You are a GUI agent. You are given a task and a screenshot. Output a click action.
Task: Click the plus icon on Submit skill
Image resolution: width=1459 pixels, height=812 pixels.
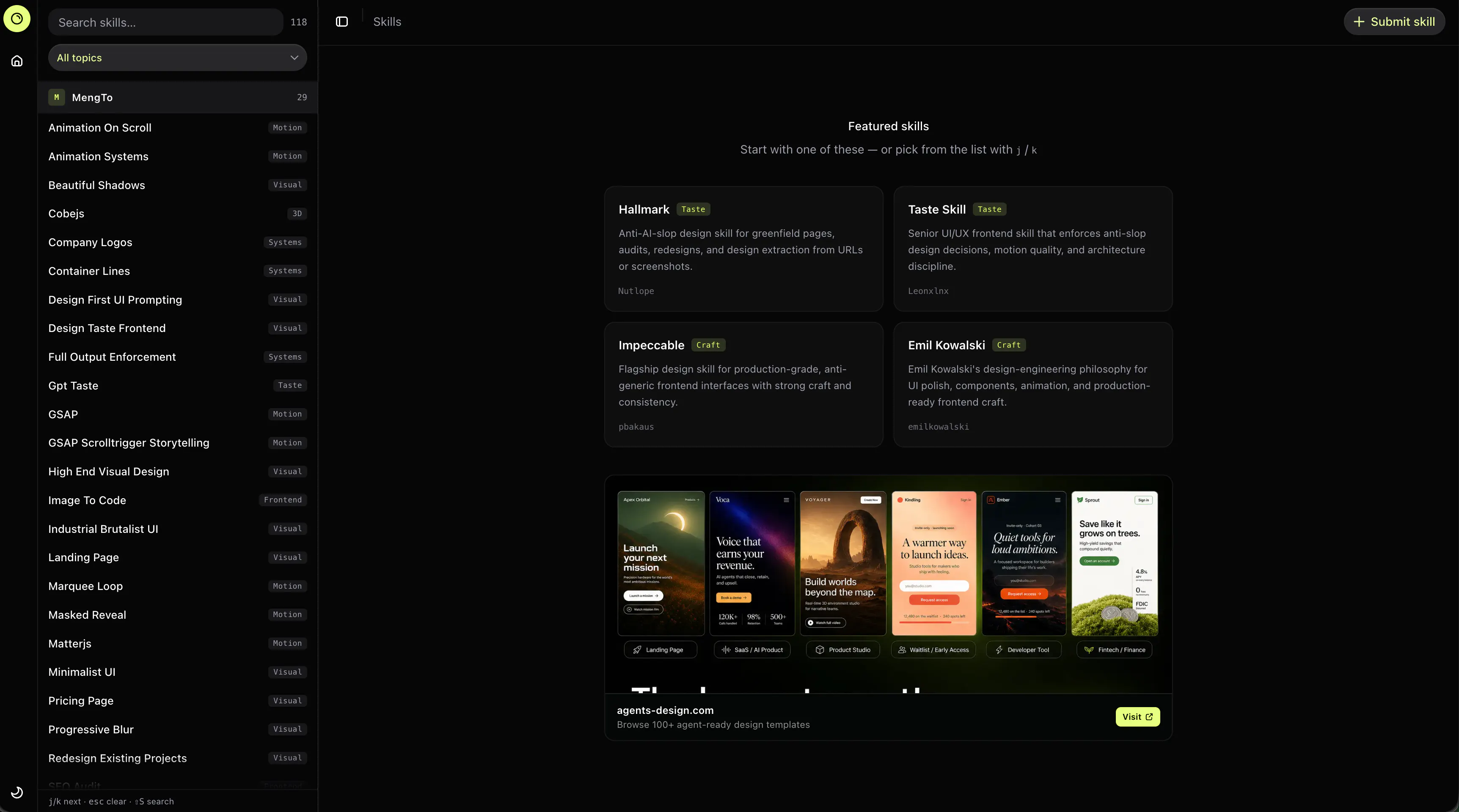click(x=1359, y=22)
